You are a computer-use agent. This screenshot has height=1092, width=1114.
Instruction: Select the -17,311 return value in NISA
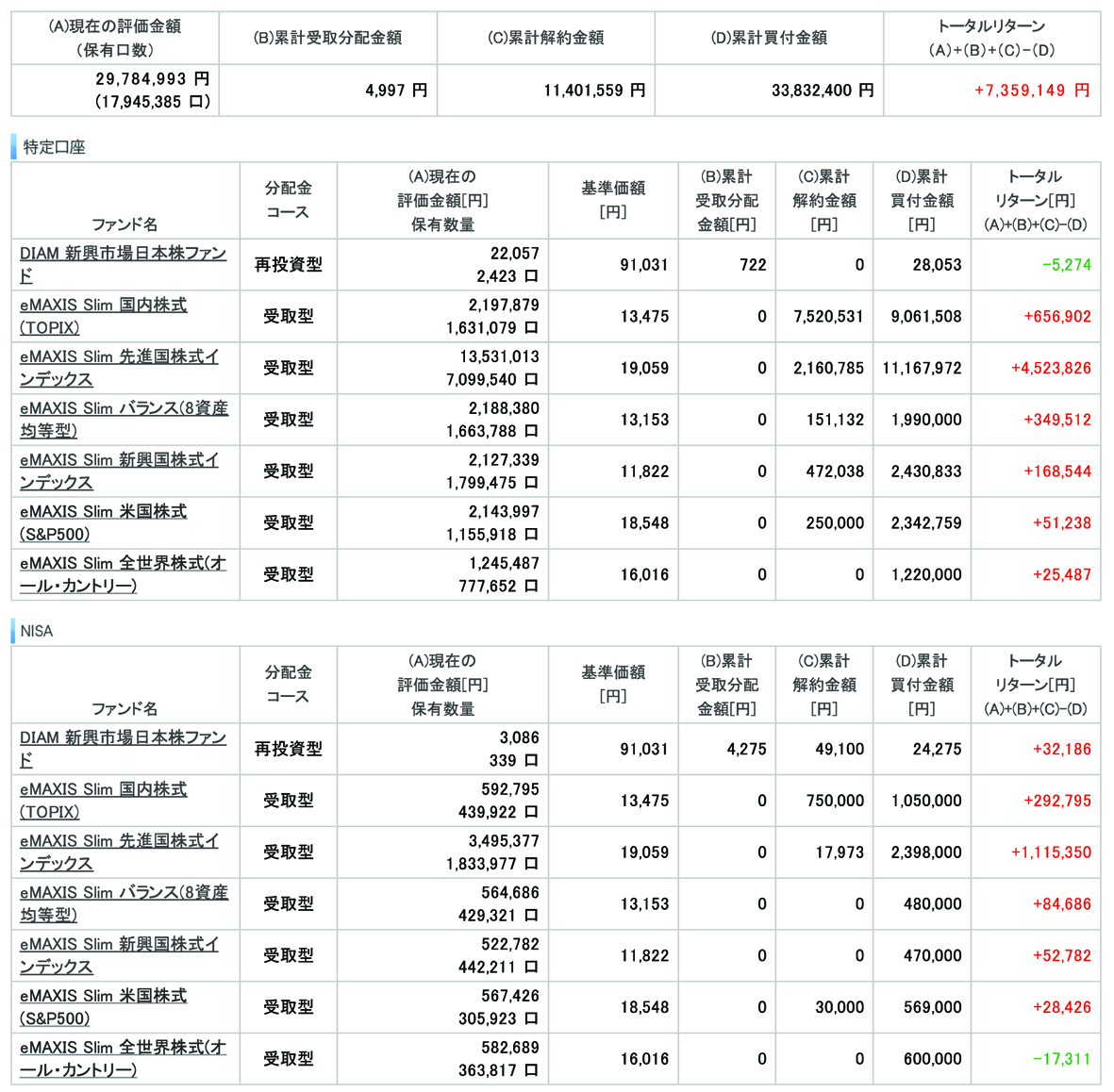point(1061,1059)
